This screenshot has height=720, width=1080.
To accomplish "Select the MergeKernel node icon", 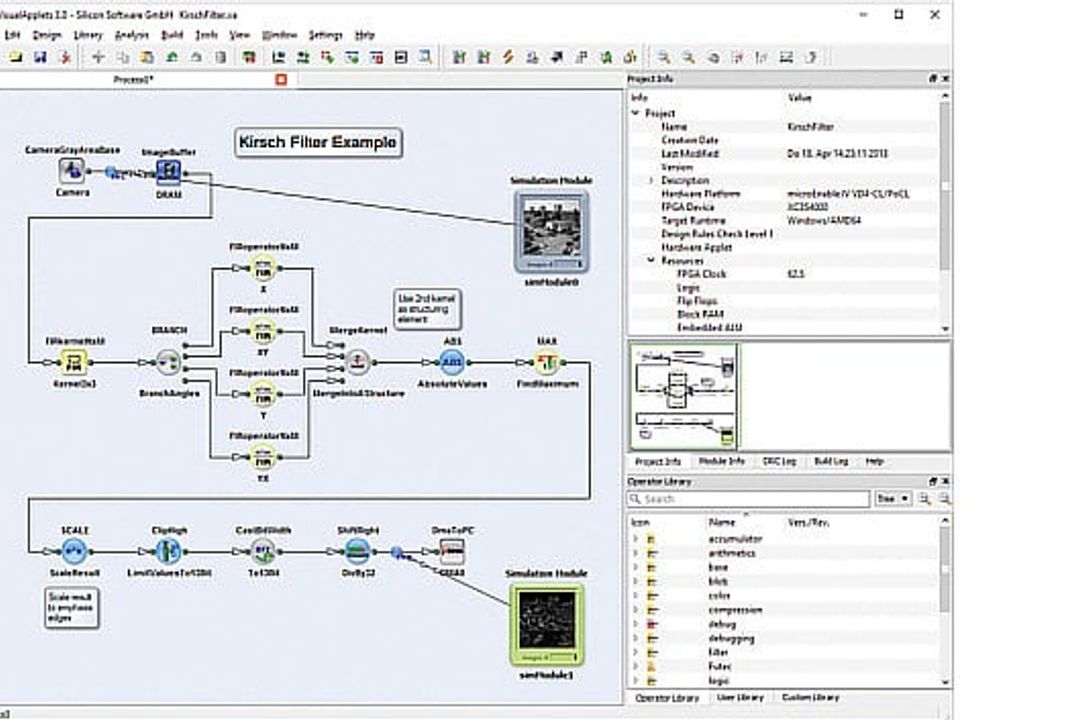I will (x=357, y=362).
